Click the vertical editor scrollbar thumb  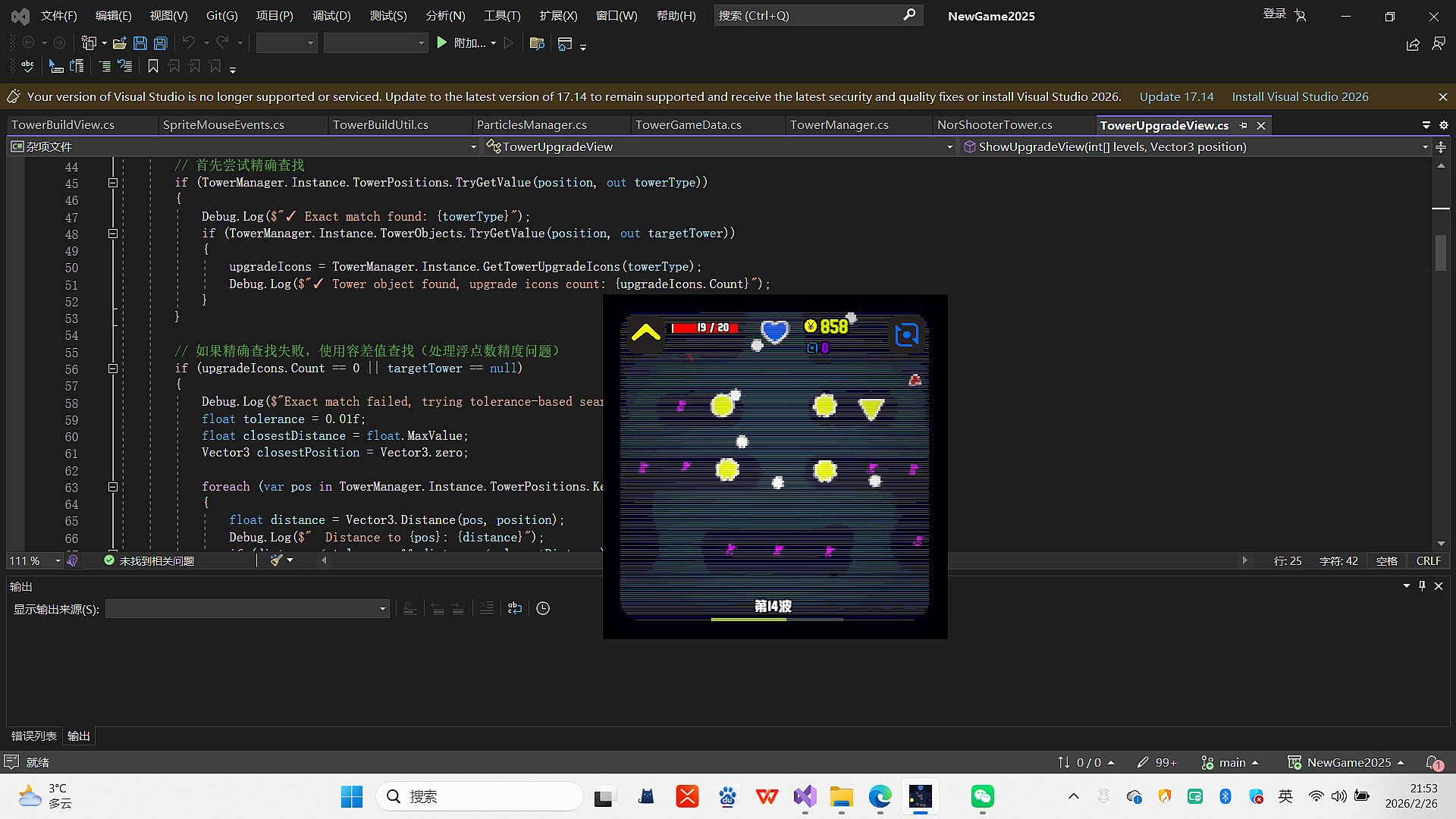(1440, 253)
